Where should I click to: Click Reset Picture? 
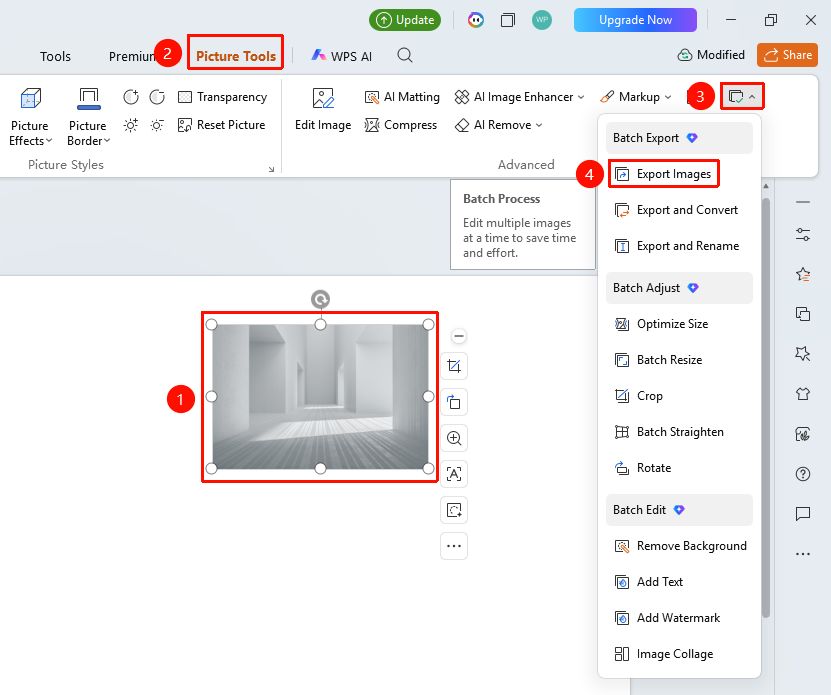(x=222, y=125)
